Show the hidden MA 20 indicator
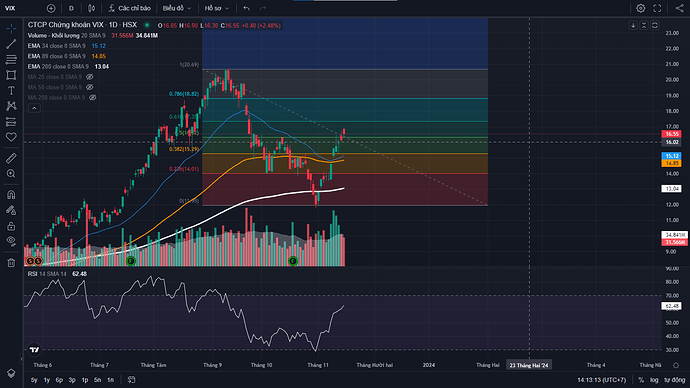This screenshot has width=690, height=388. [x=90, y=77]
